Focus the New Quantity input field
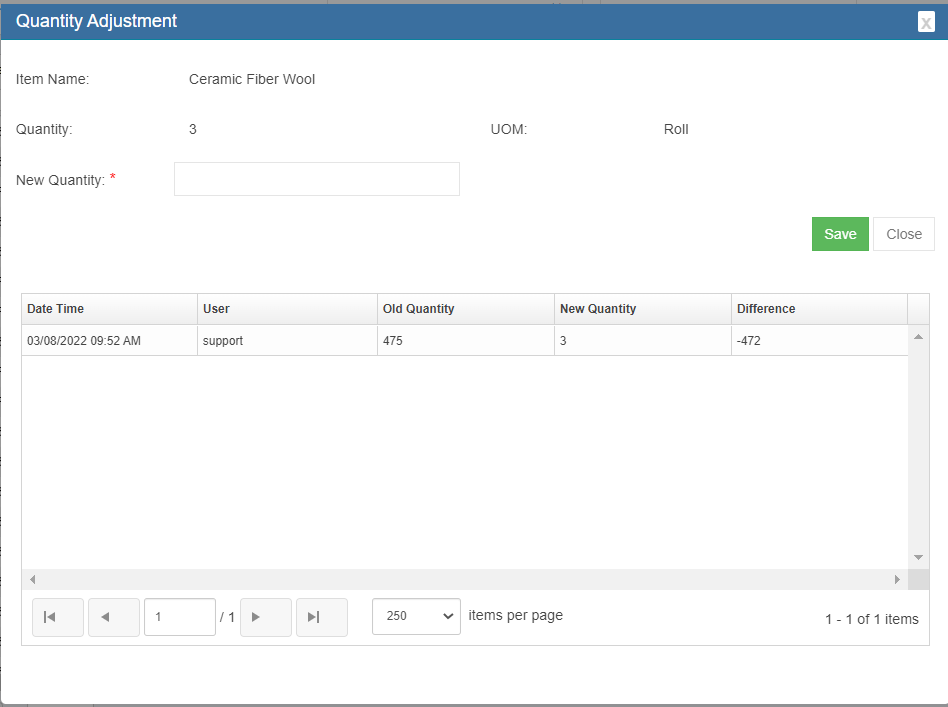 tap(316, 179)
